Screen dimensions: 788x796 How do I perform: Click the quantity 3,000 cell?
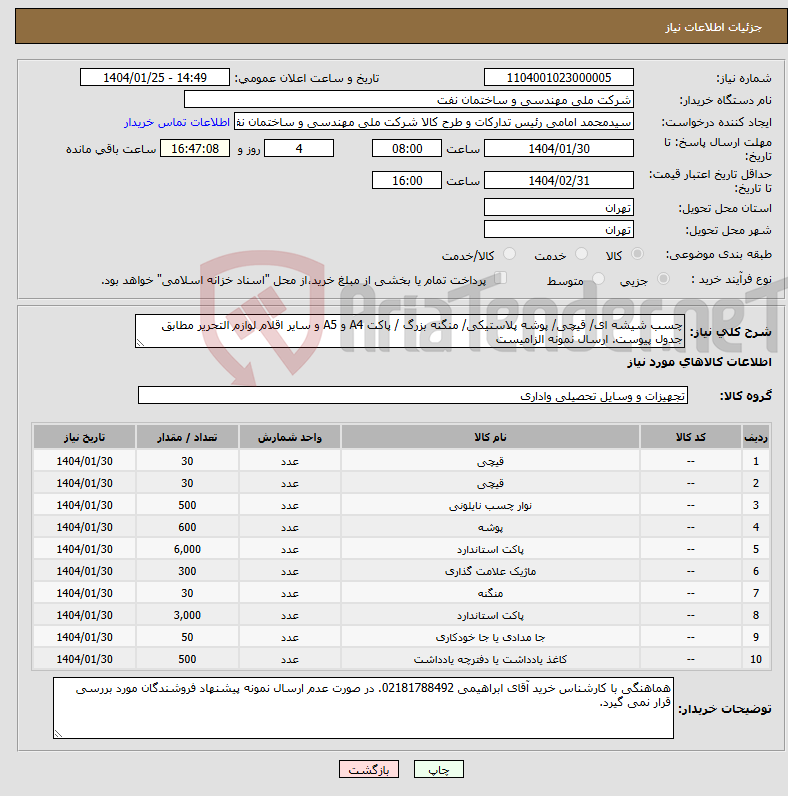(187, 615)
